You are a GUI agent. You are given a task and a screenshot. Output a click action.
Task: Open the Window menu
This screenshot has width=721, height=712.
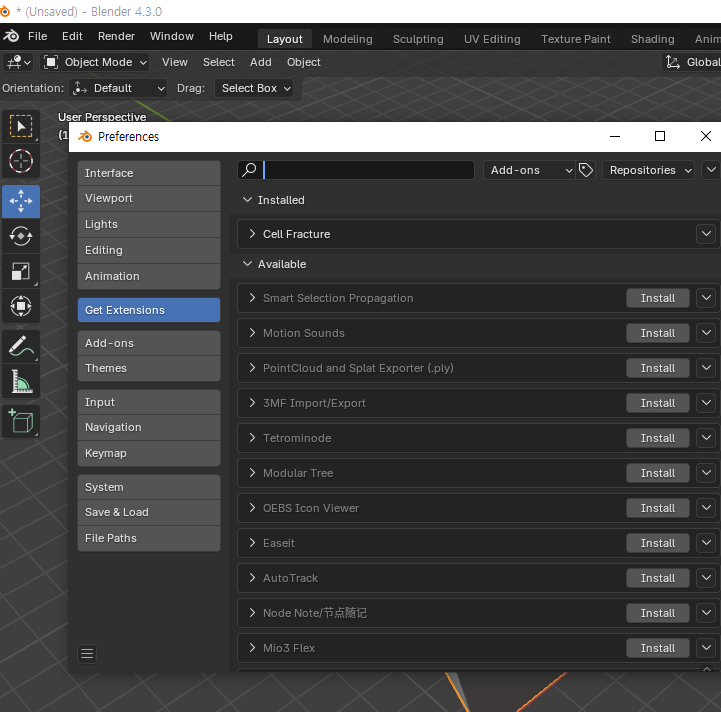pos(172,36)
